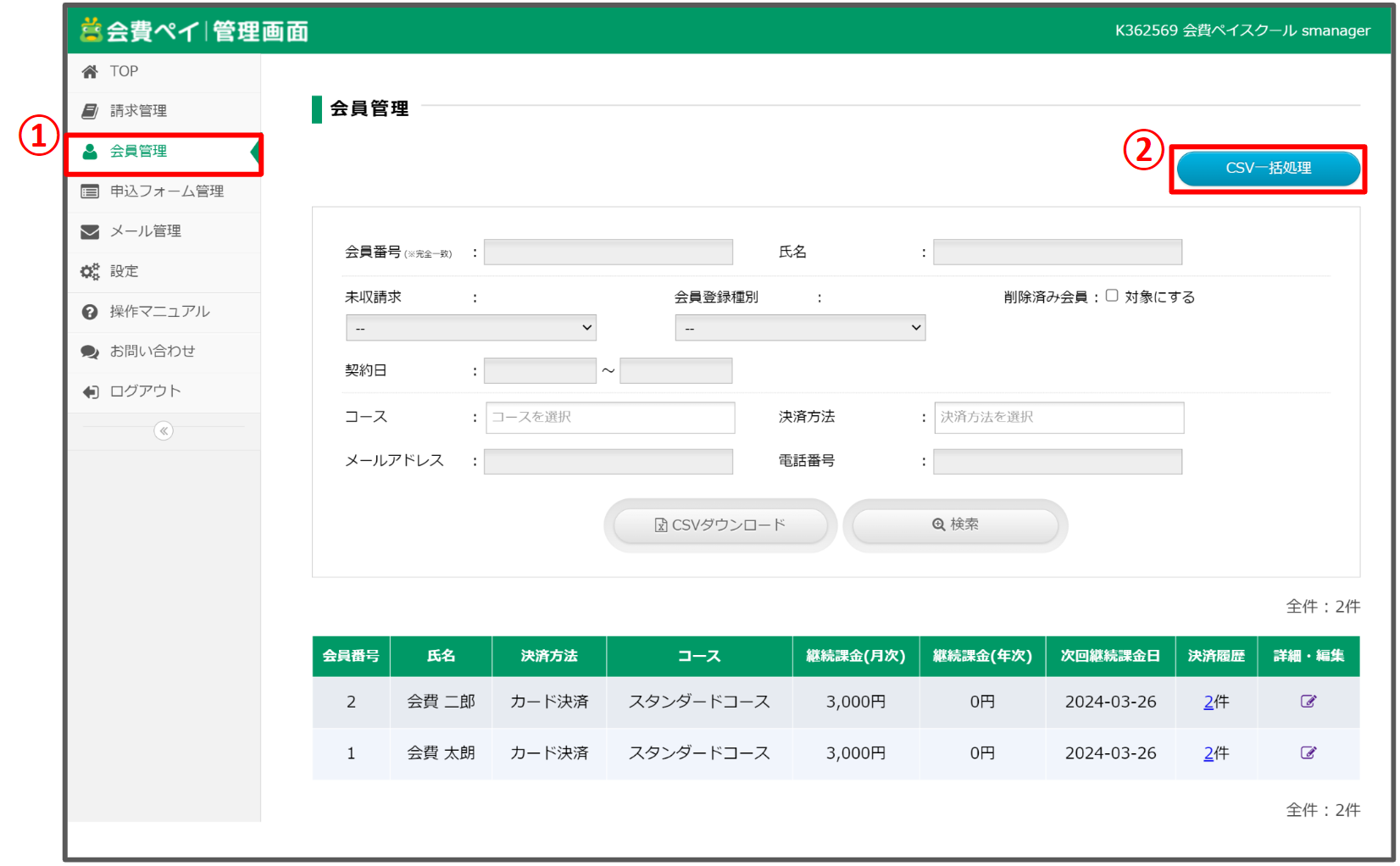Screen dimensions: 1400x866
Task: Open the コースを選択 selector
Action: [609, 418]
